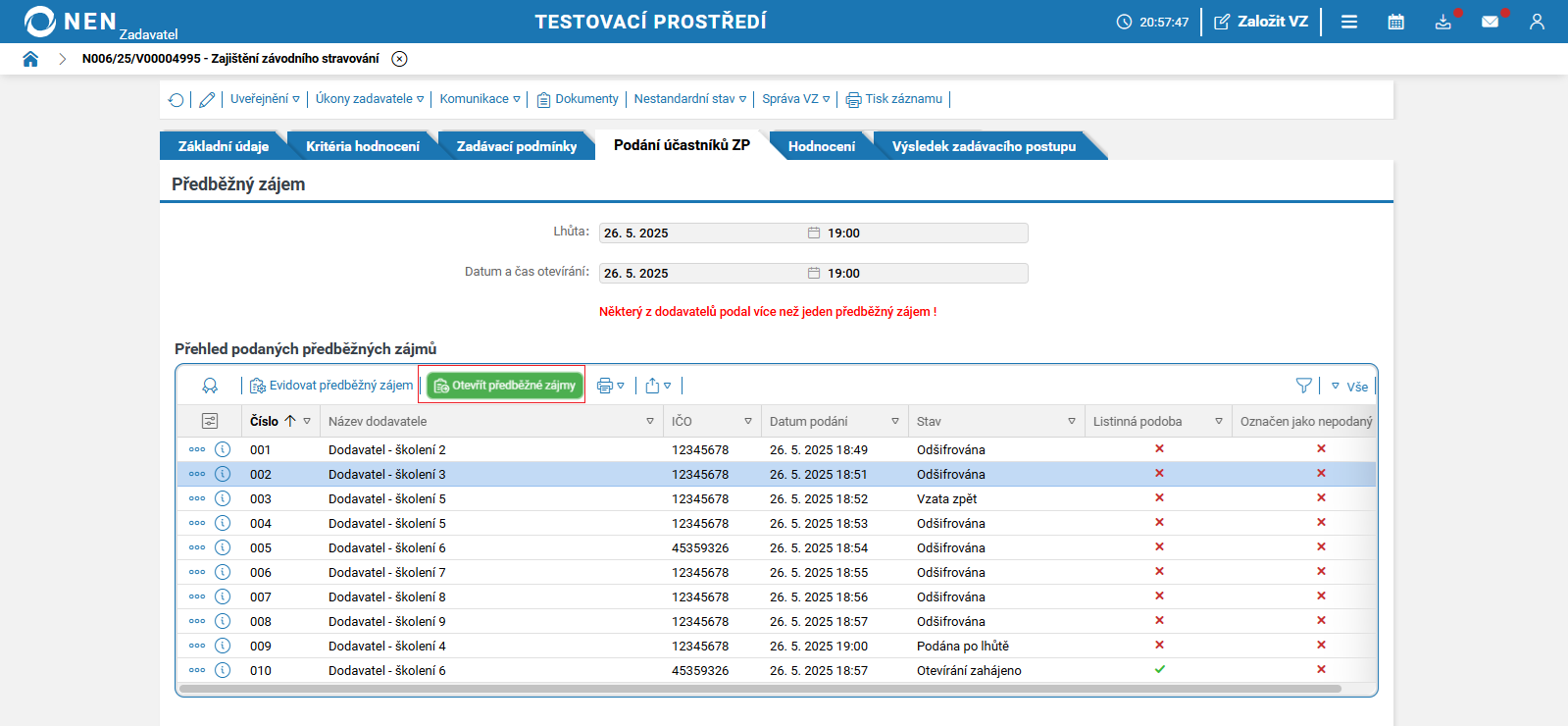Image resolution: width=1568 pixels, height=726 pixels.
Task: Click the filter funnel icon above table
Action: pyautogui.click(x=1303, y=386)
